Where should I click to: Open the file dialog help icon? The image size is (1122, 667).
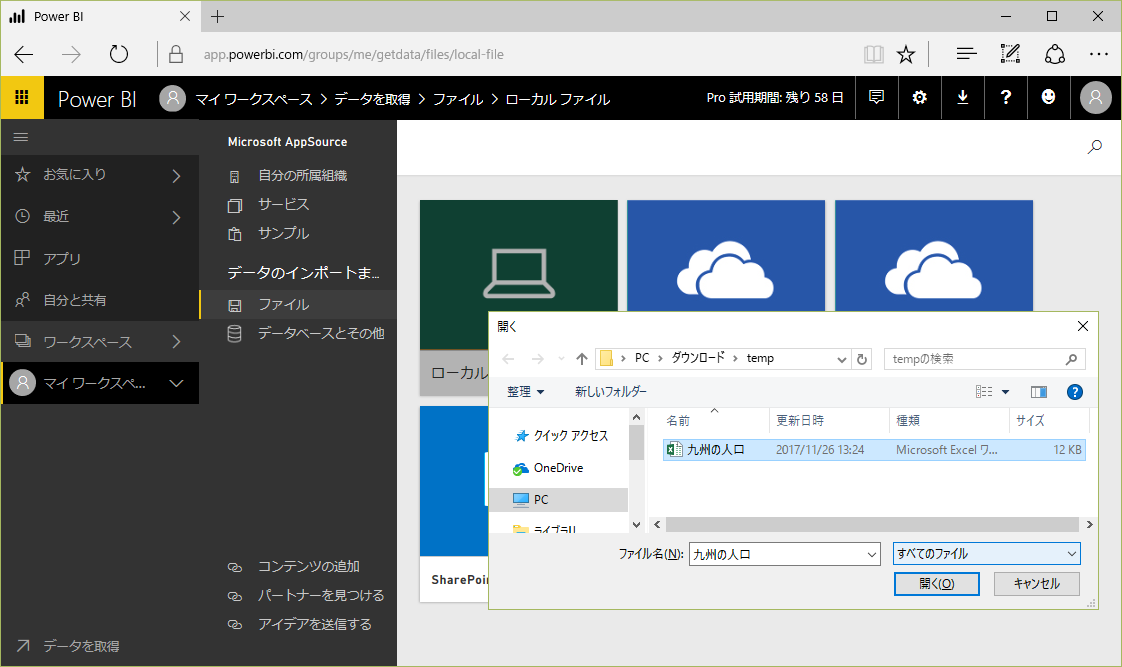click(x=1075, y=391)
